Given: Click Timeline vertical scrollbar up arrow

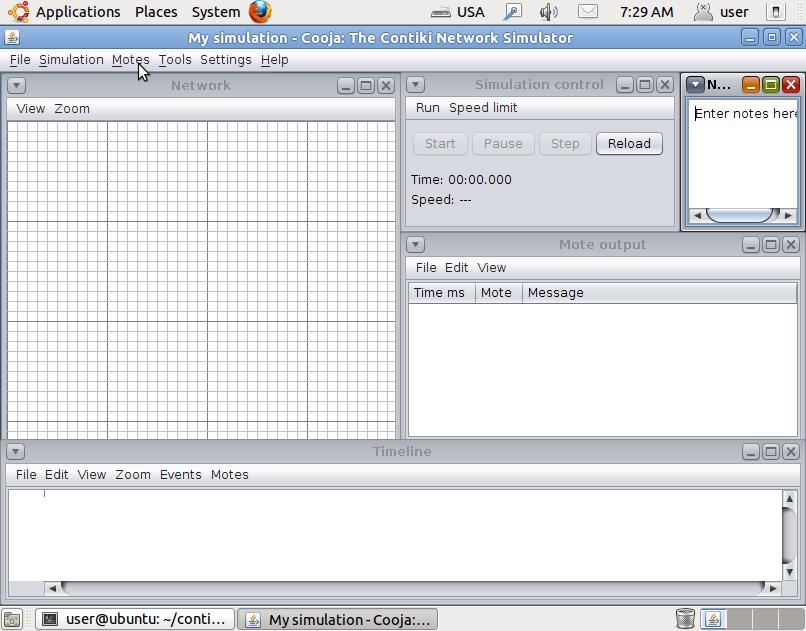Looking at the screenshot, I should click(790, 498).
